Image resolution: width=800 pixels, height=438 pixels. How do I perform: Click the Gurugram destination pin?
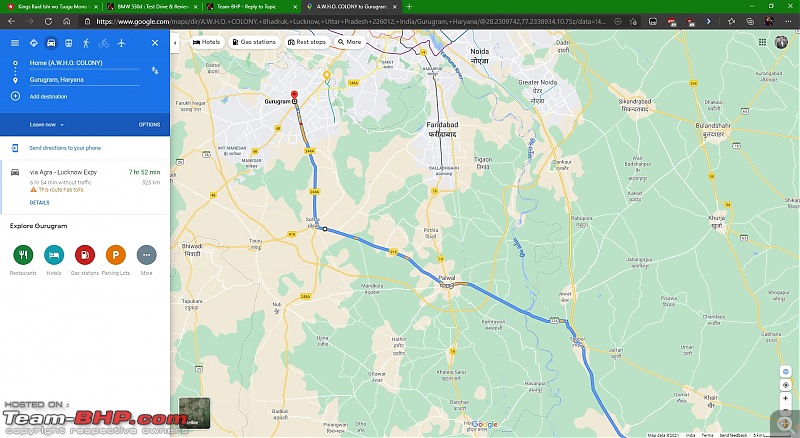pyautogui.click(x=294, y=95)
